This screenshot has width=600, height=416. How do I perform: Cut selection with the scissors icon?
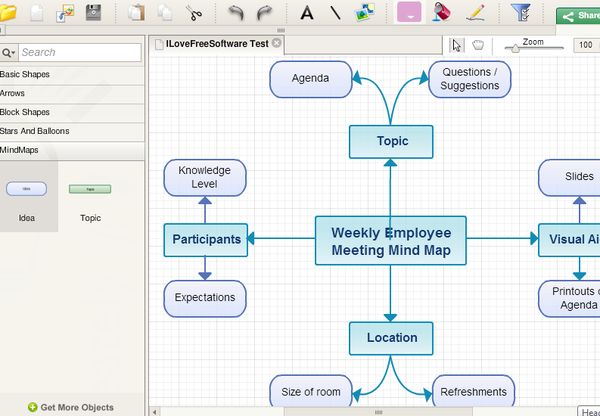[x=194, y=13]
